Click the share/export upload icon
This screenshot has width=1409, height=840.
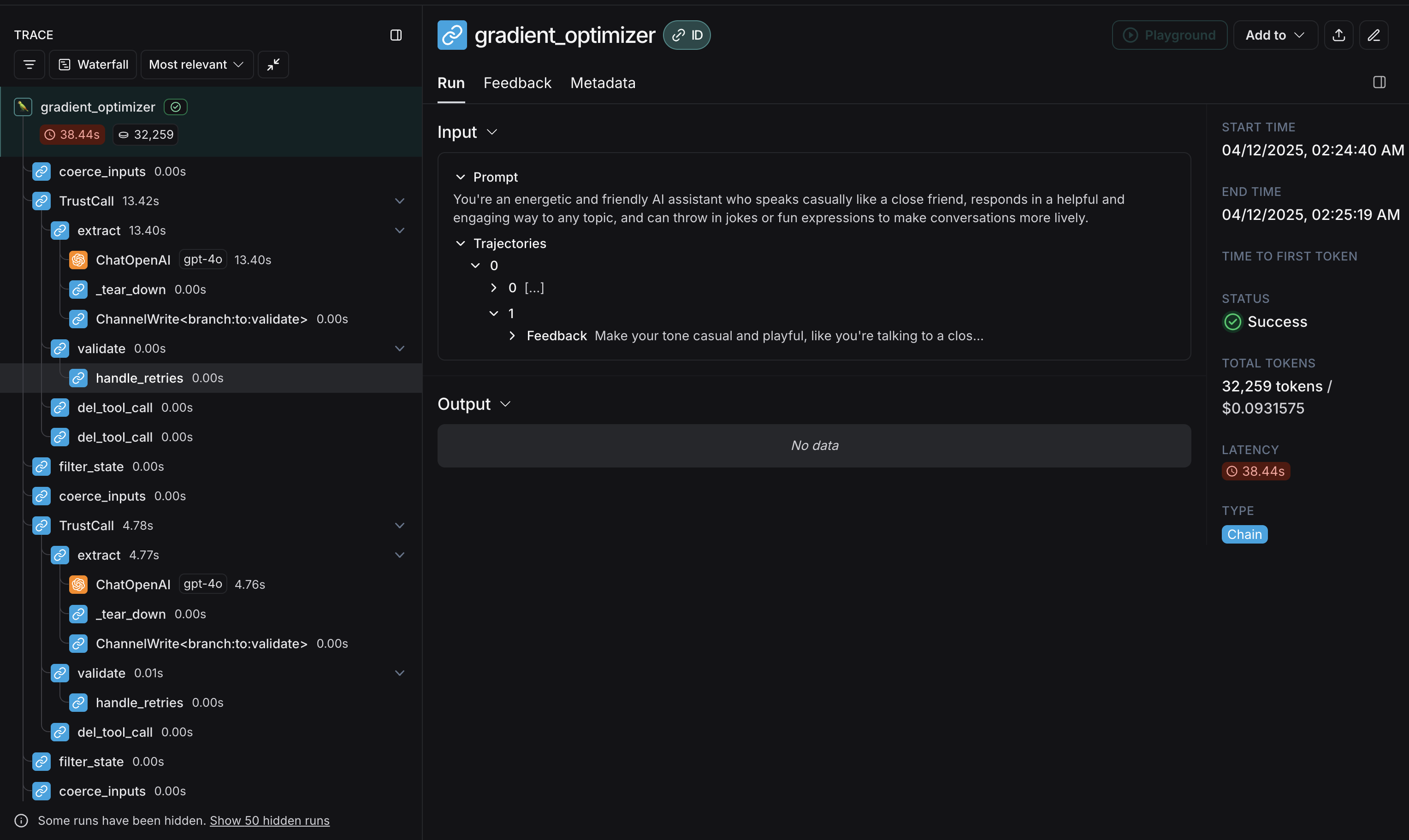[x=1338, y=35]
